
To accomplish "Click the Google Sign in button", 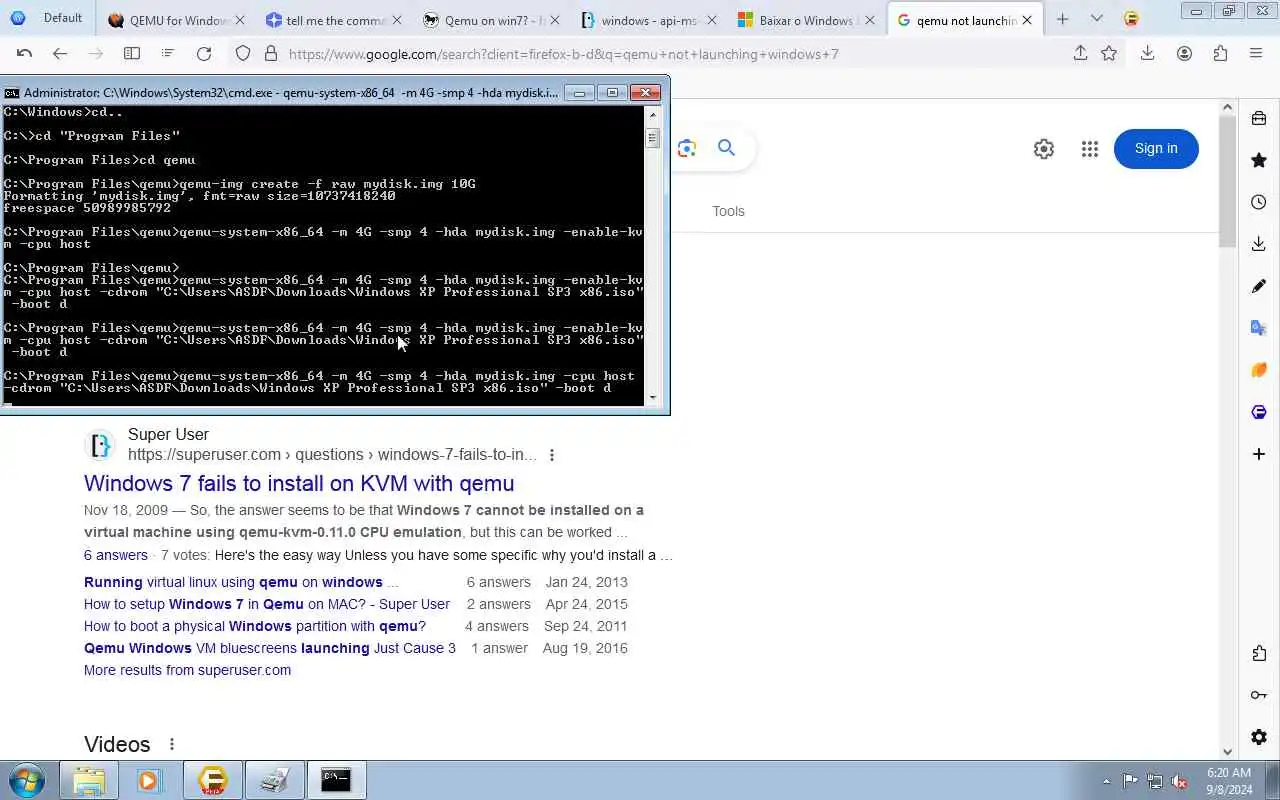I will (x=1156, y=149).
